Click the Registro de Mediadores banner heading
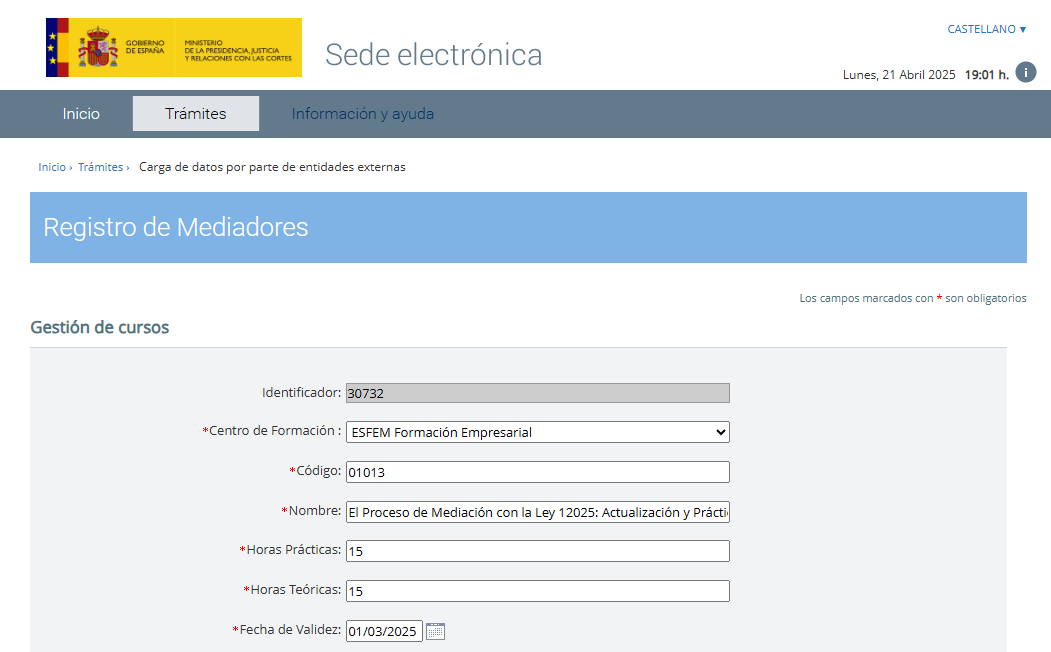Screen dimensions: 1051x652 click(x=176, y=227)
